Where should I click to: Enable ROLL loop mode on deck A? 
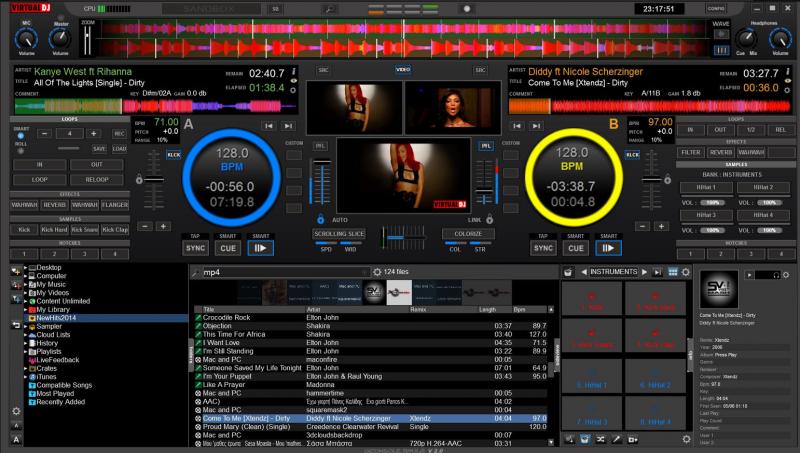(21, 150)
